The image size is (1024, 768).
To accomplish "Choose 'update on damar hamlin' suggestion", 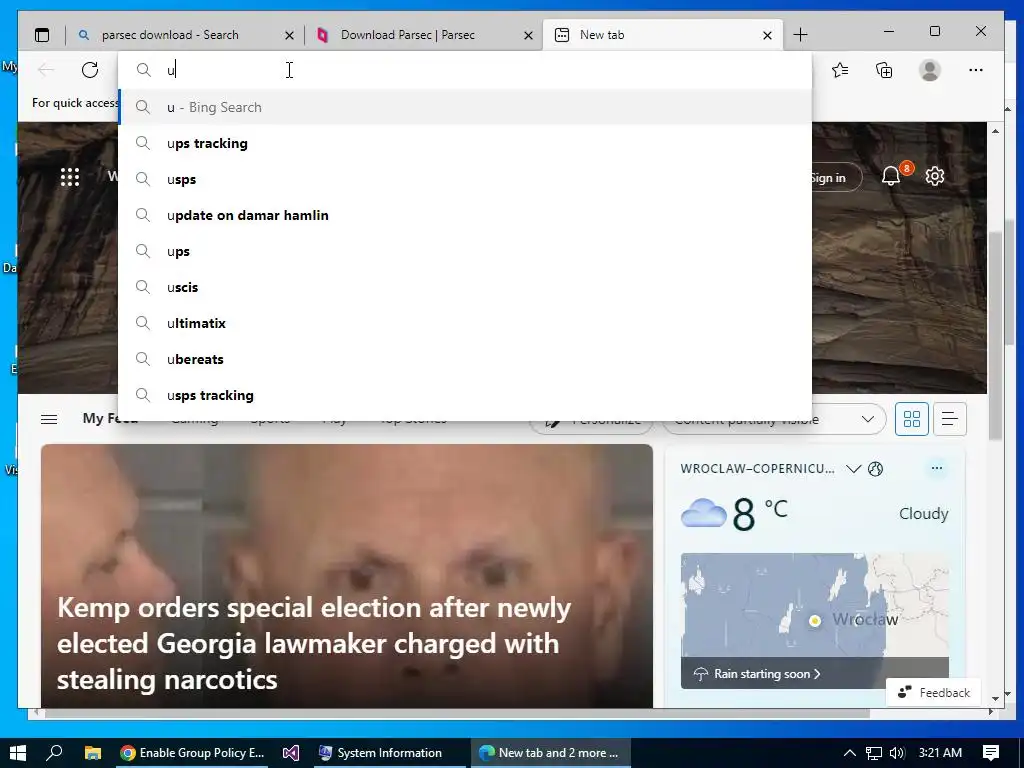I will [x=464, y=215].
